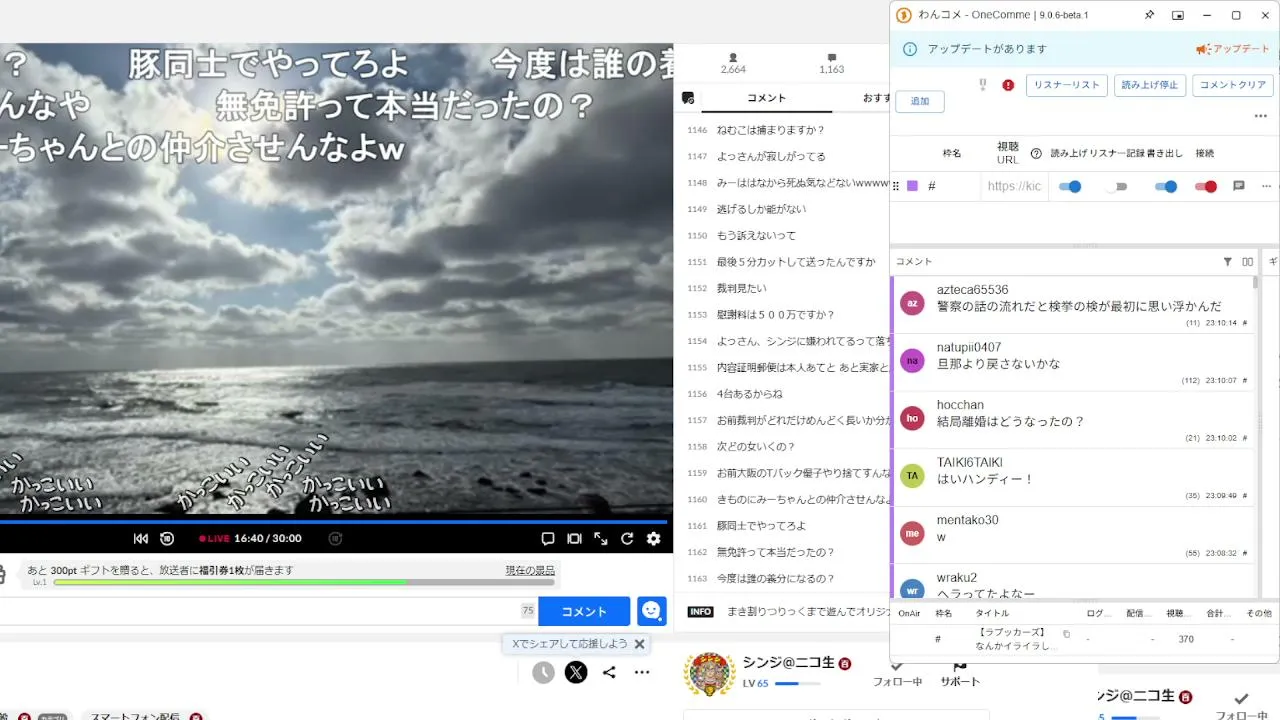Toggle 書き出し switch for # frame

(x=1166, y=186)
